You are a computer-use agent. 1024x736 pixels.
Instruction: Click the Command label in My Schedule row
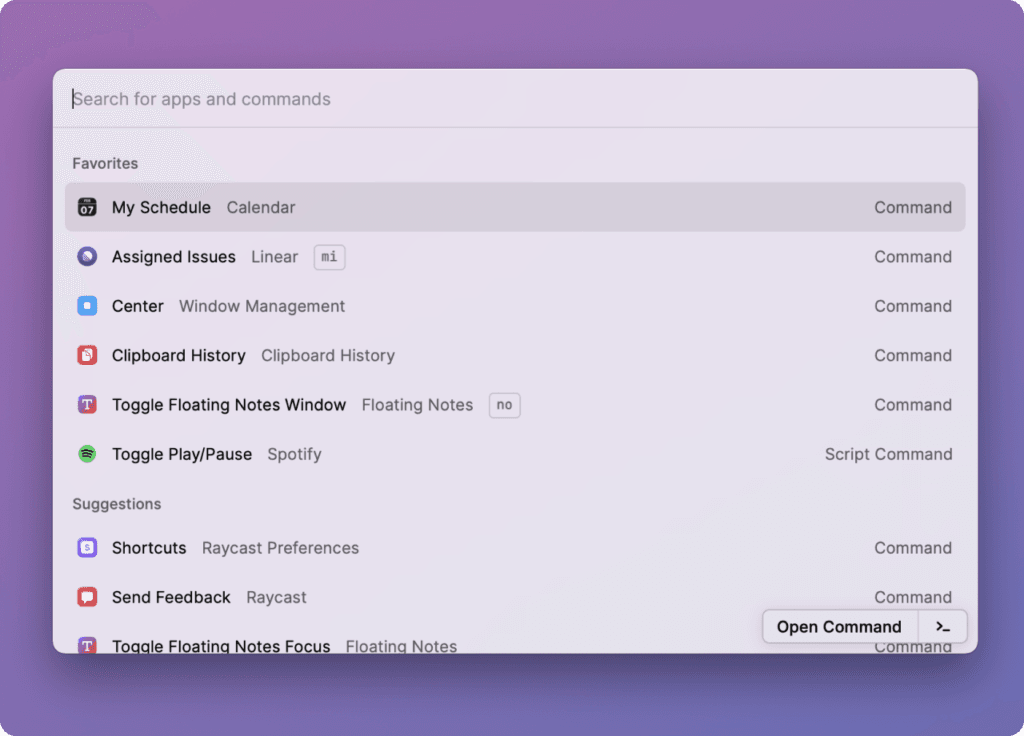pos(912,207)
